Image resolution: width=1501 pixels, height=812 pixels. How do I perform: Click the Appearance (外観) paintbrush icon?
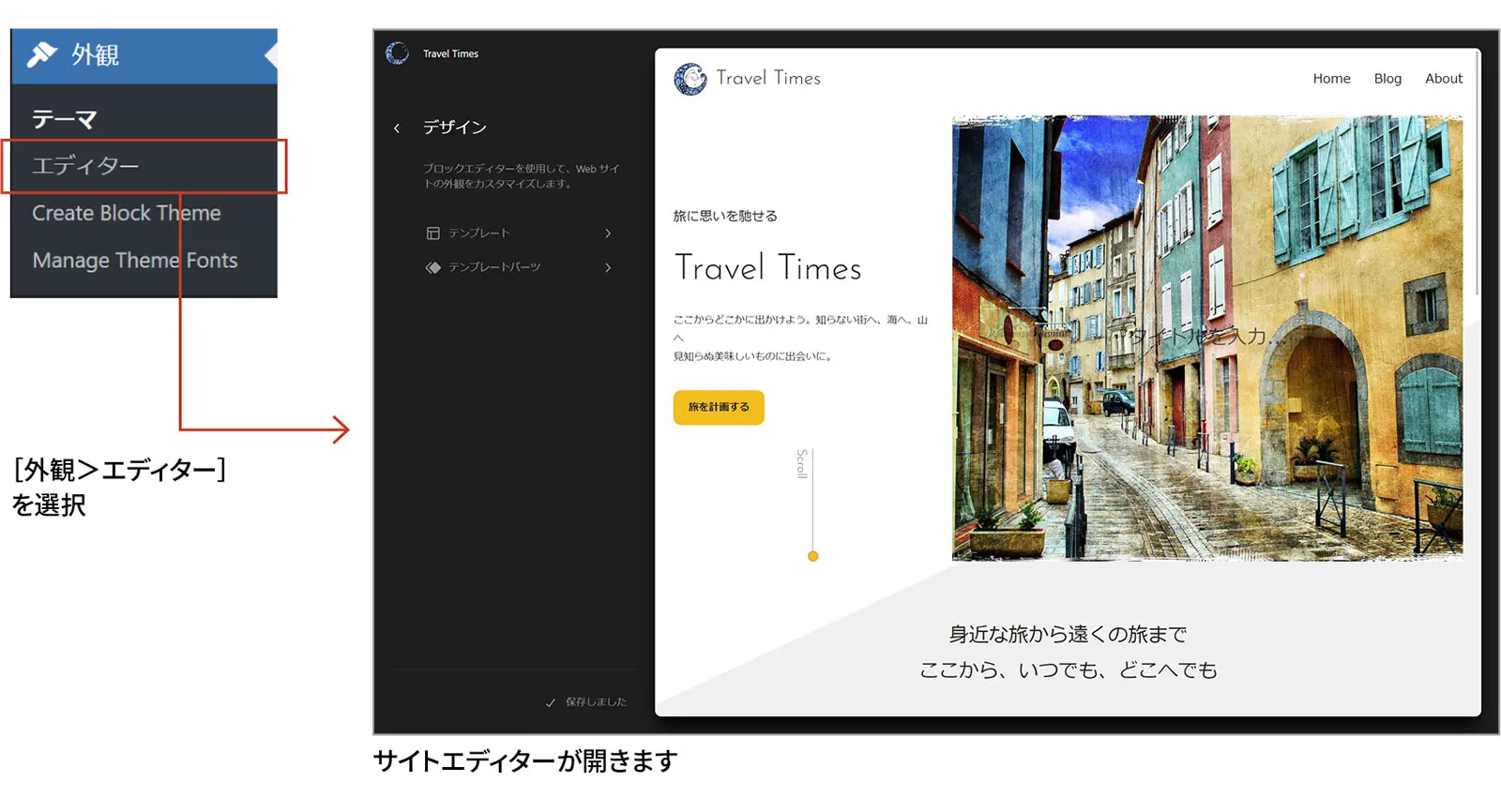pyautogui.click(x=42, y=55)
